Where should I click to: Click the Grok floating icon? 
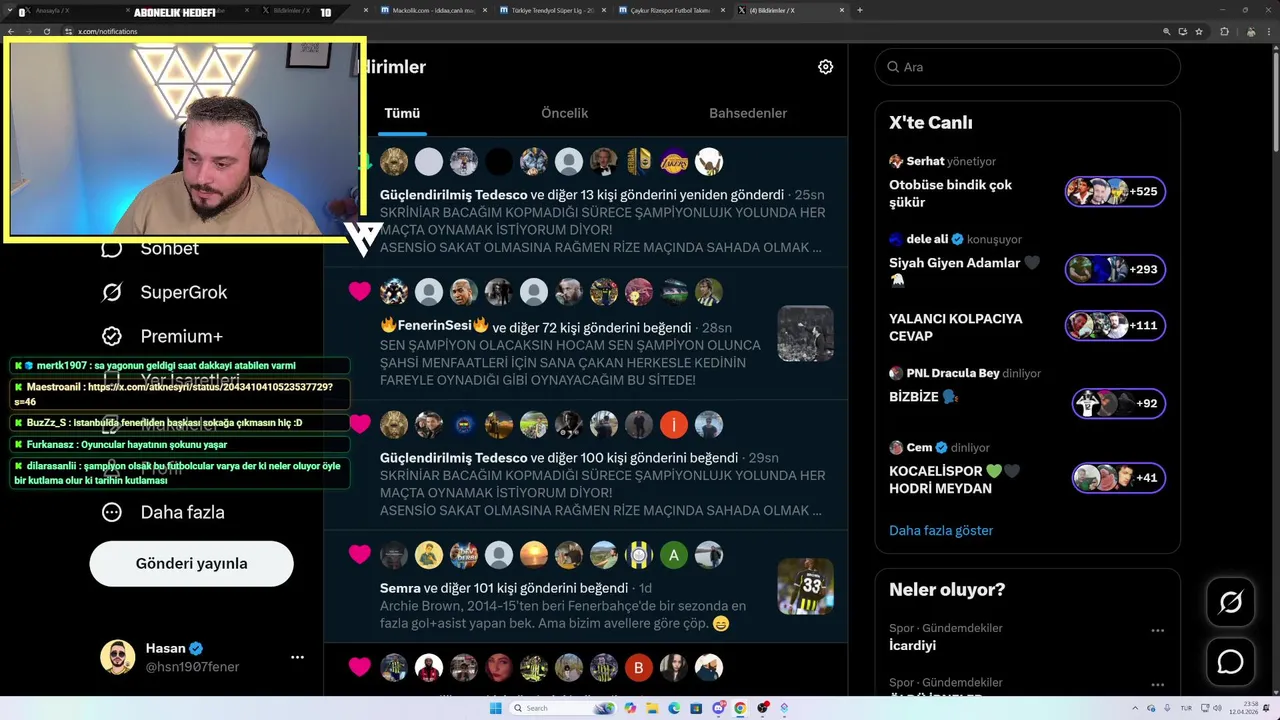[1230, 602]
